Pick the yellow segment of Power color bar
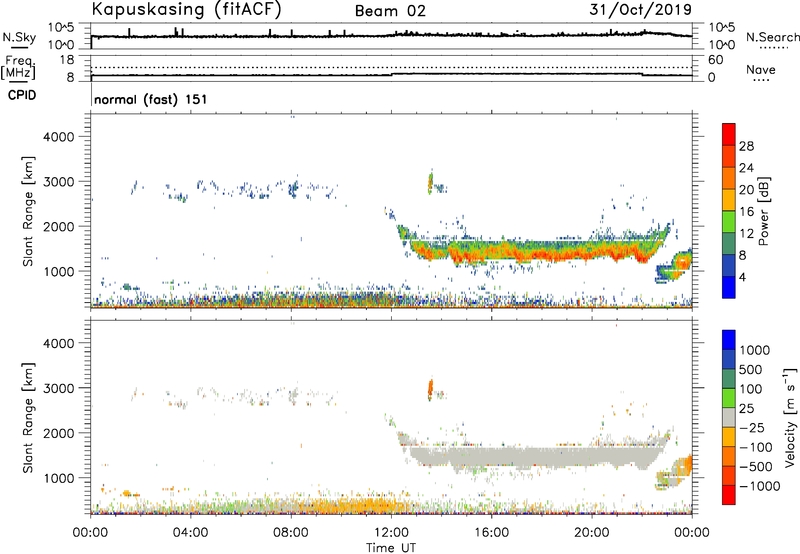The width and height of the screenshot is (800, 554). click(729, 200)
